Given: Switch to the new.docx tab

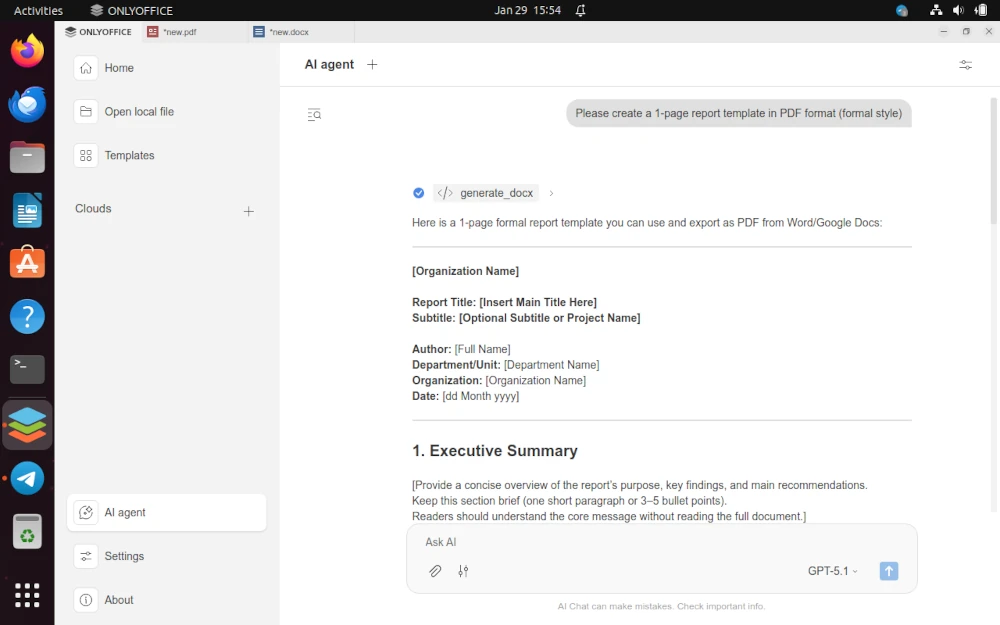Looking at the screenshot, I should tap(292, 31).
